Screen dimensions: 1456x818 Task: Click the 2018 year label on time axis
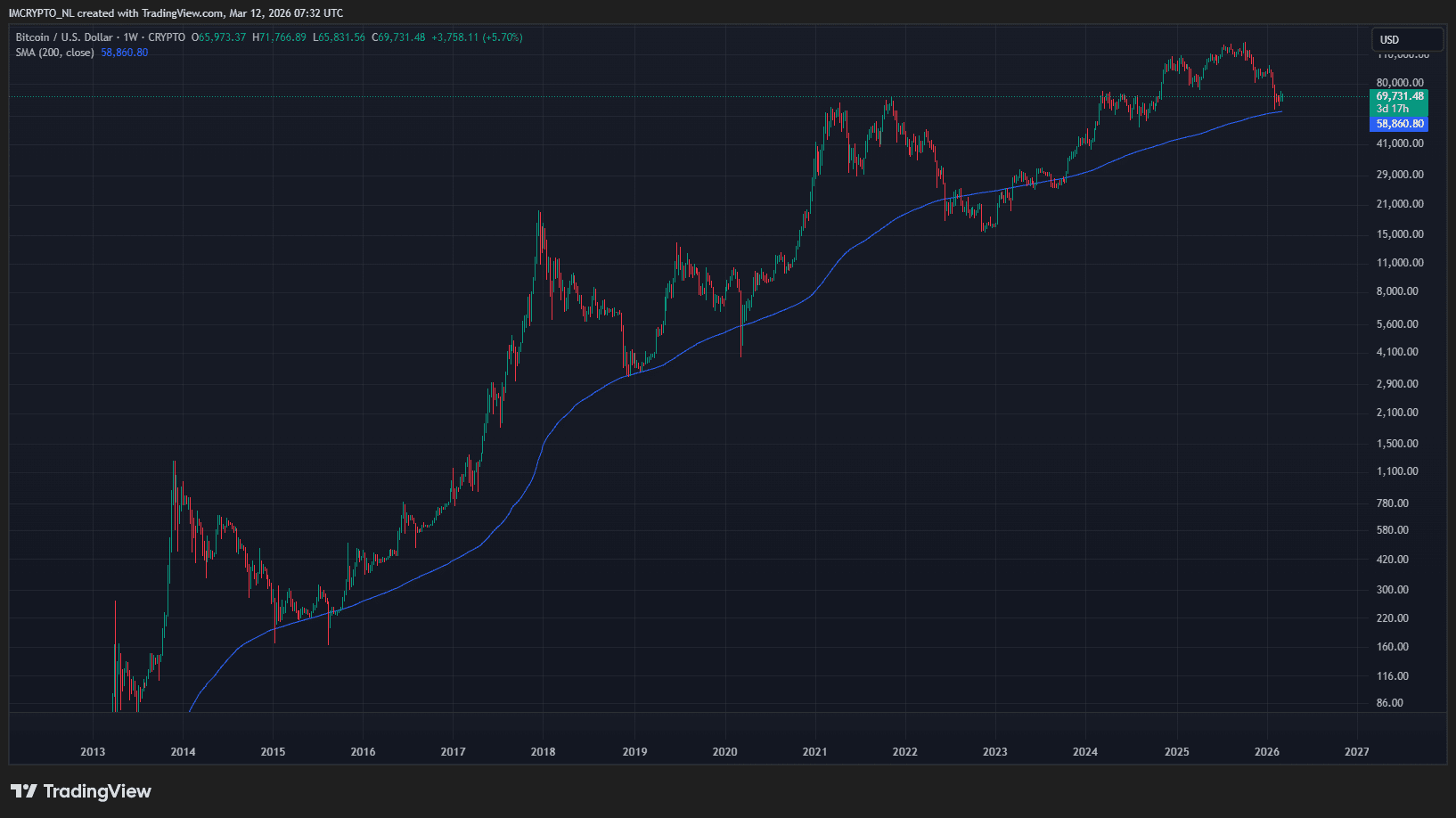point(543,752)
